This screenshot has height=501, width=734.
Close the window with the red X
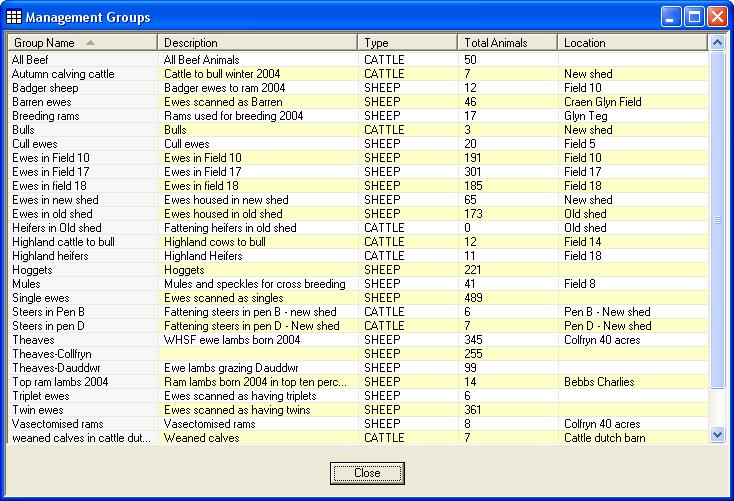tap(717, 17)
